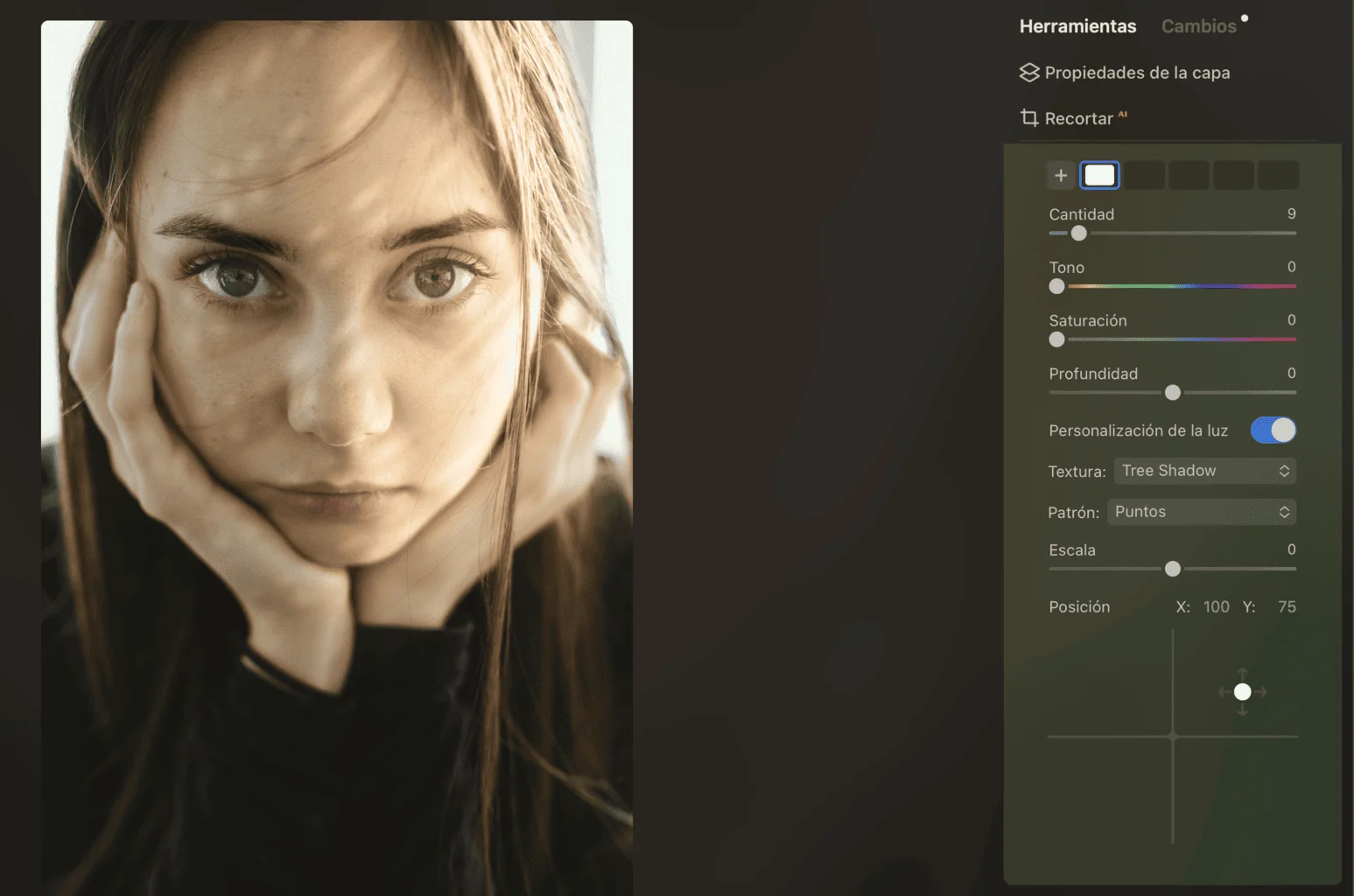Click the position handle in the light grid

click(x=1242, y=692)
